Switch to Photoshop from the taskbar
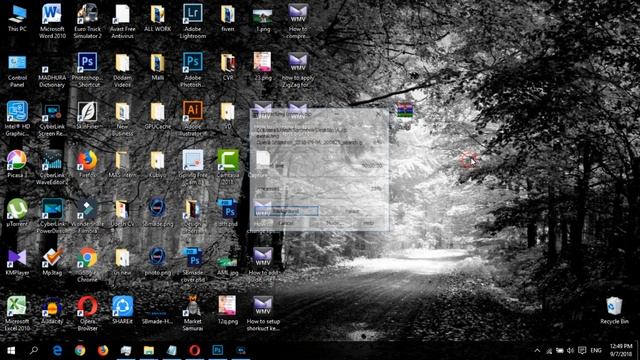The image size is (640, 360). pyautogui.click(x=218, y=351)
